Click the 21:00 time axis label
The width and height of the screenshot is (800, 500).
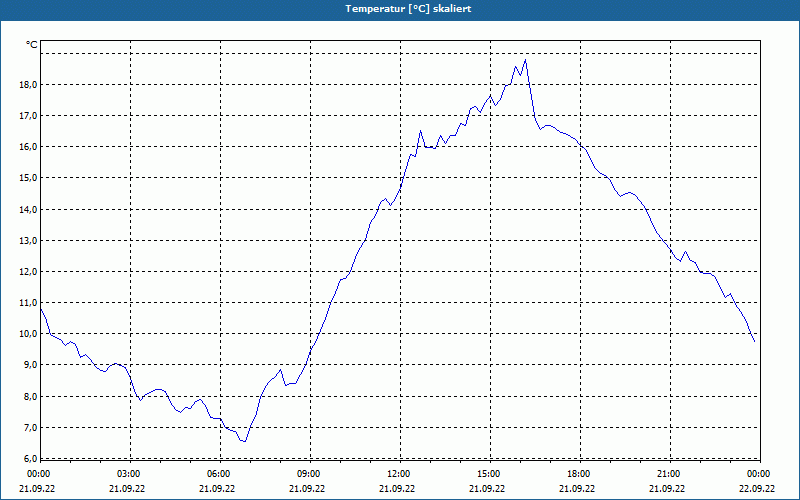668,474
